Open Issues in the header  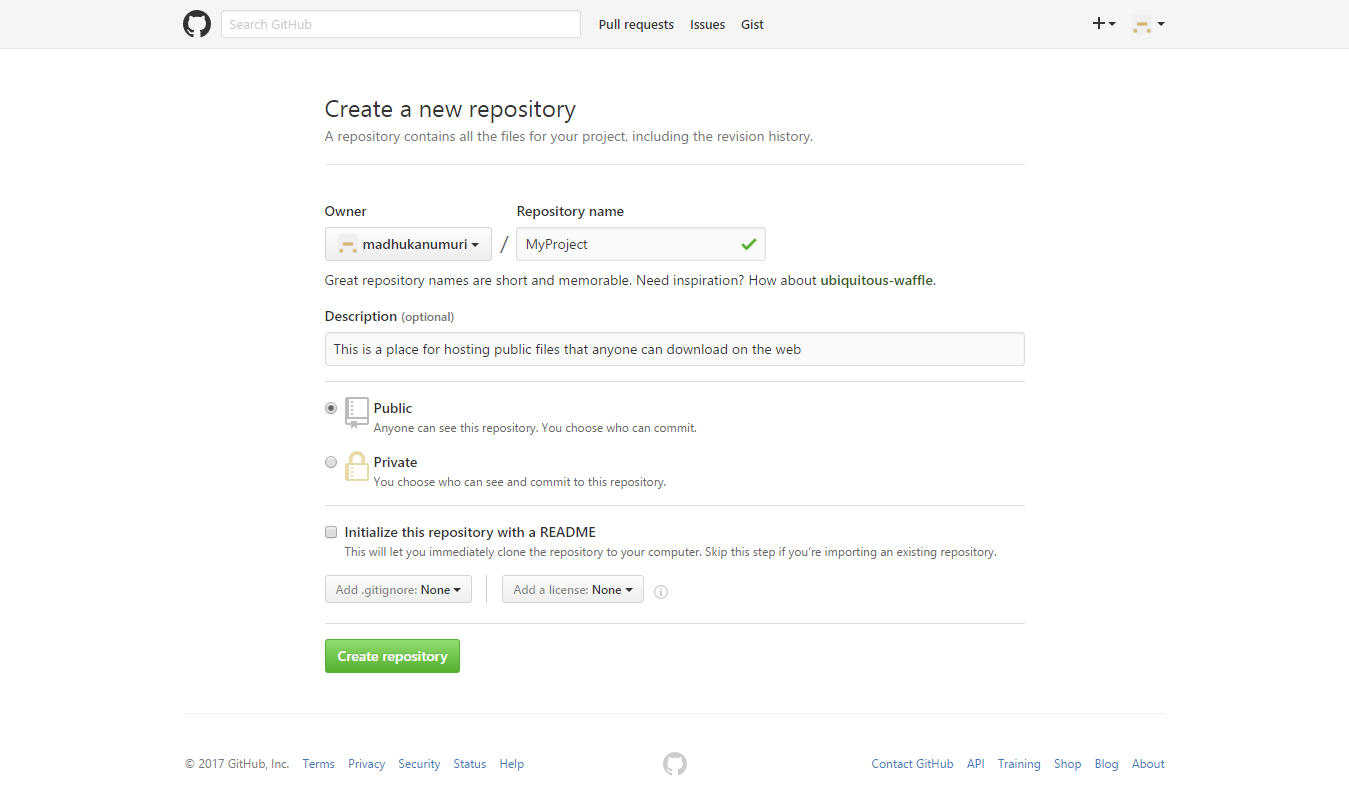pyautogui.click(x=707, y=24)
